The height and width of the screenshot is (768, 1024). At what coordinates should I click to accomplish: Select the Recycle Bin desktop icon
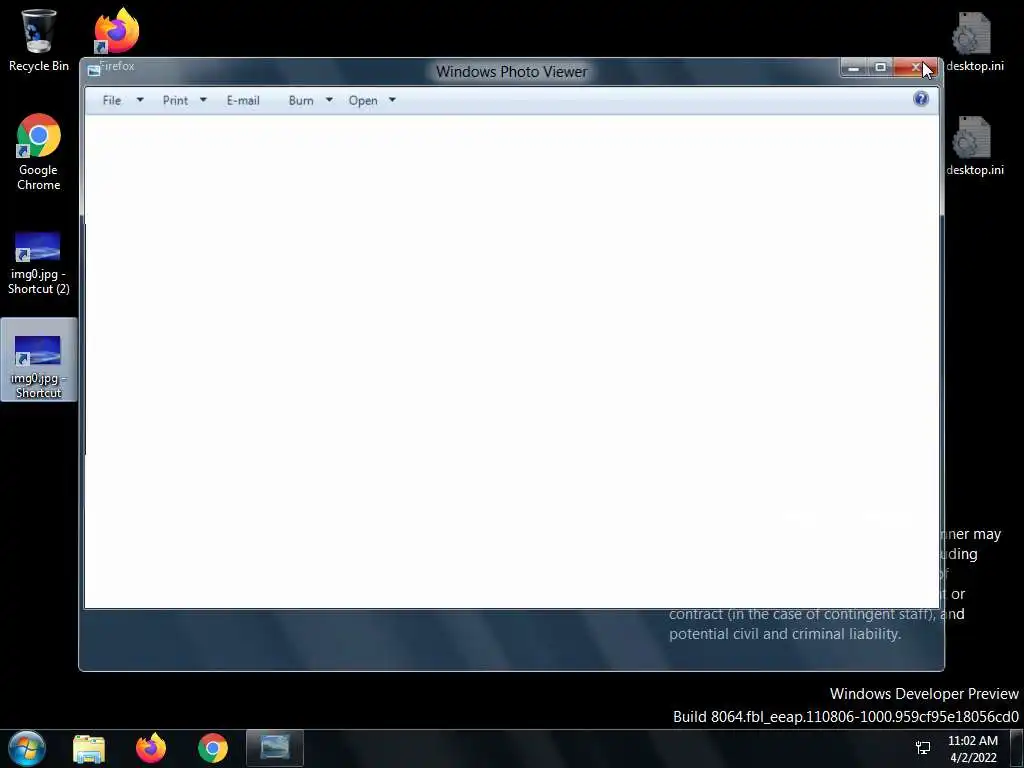(39, 40)
